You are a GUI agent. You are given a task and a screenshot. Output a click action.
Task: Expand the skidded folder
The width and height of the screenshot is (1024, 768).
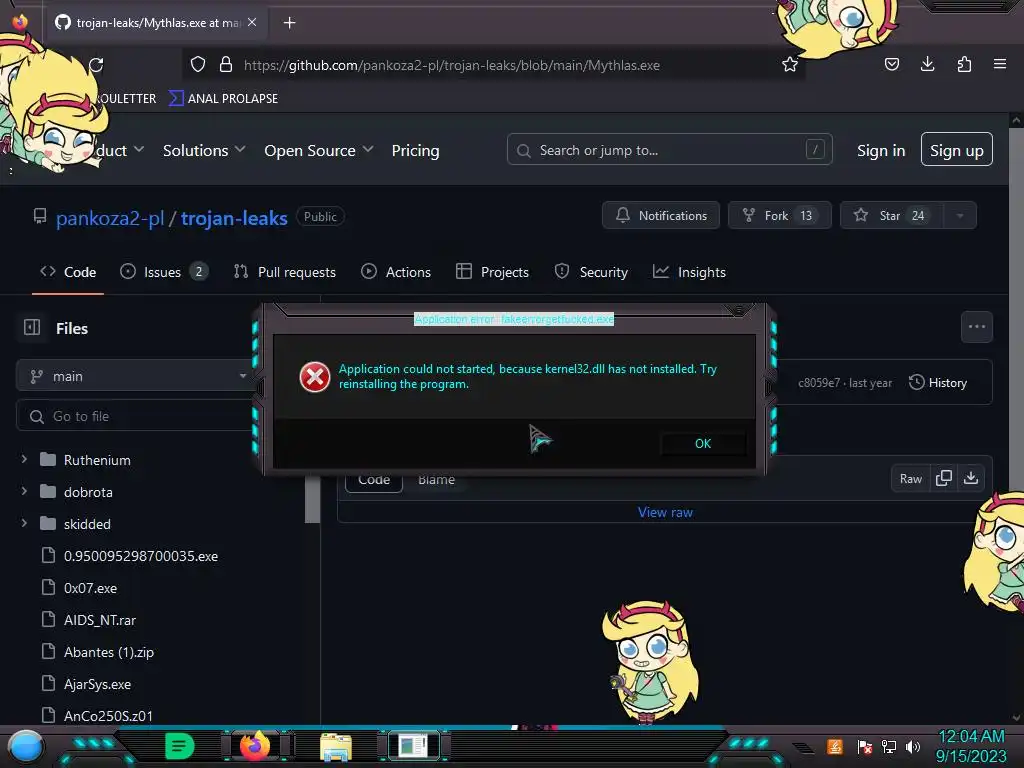coord(24,523)
